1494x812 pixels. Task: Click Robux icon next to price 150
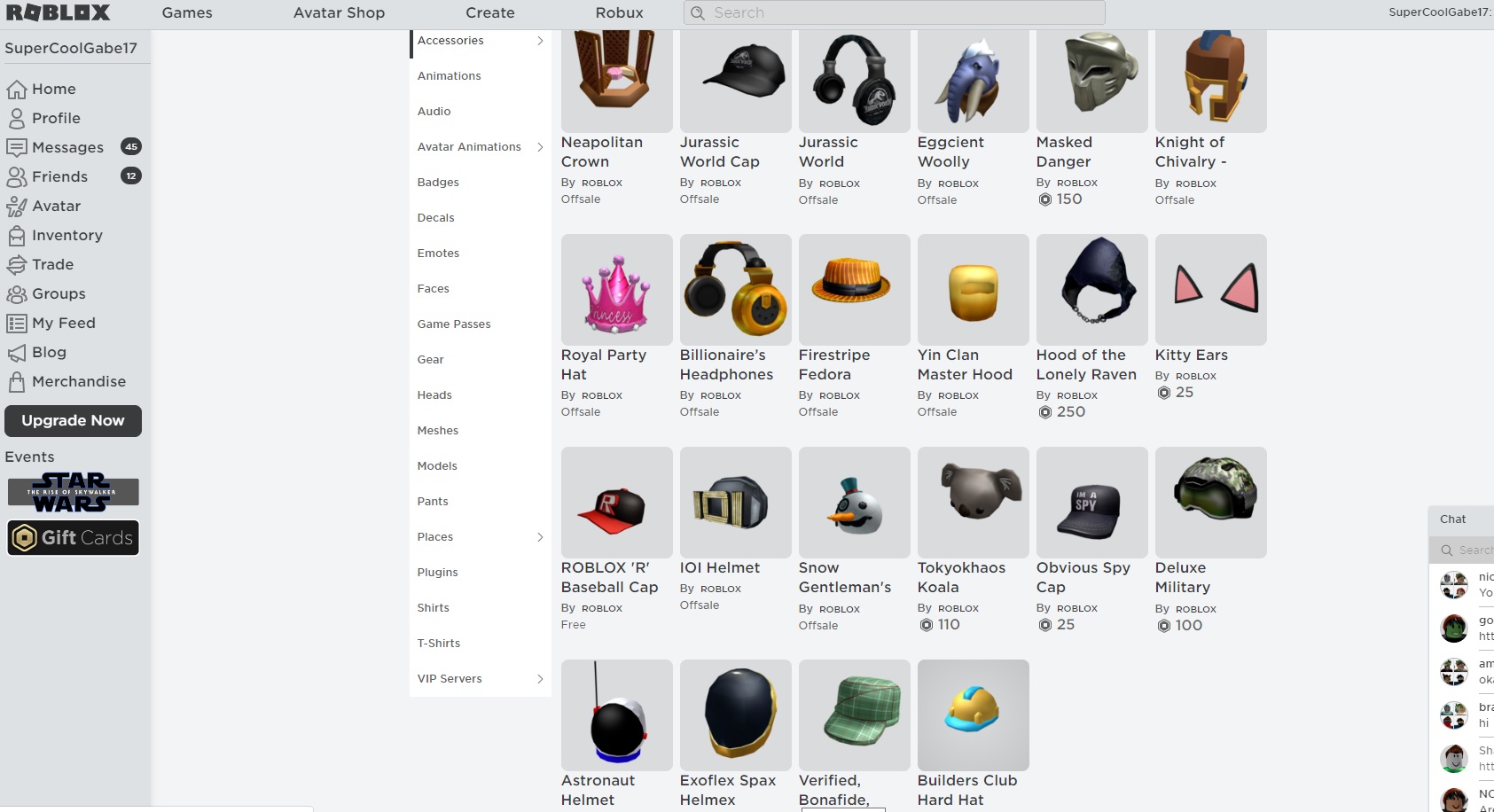click(1045, 199)
